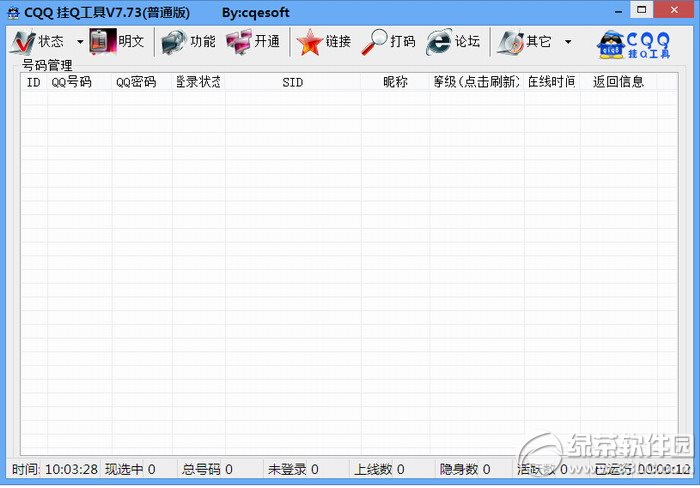This screenshot has width=700, height=488.
Task: Click the 昵称 column header
Action: pyautogui.click(x=396, y=82)
